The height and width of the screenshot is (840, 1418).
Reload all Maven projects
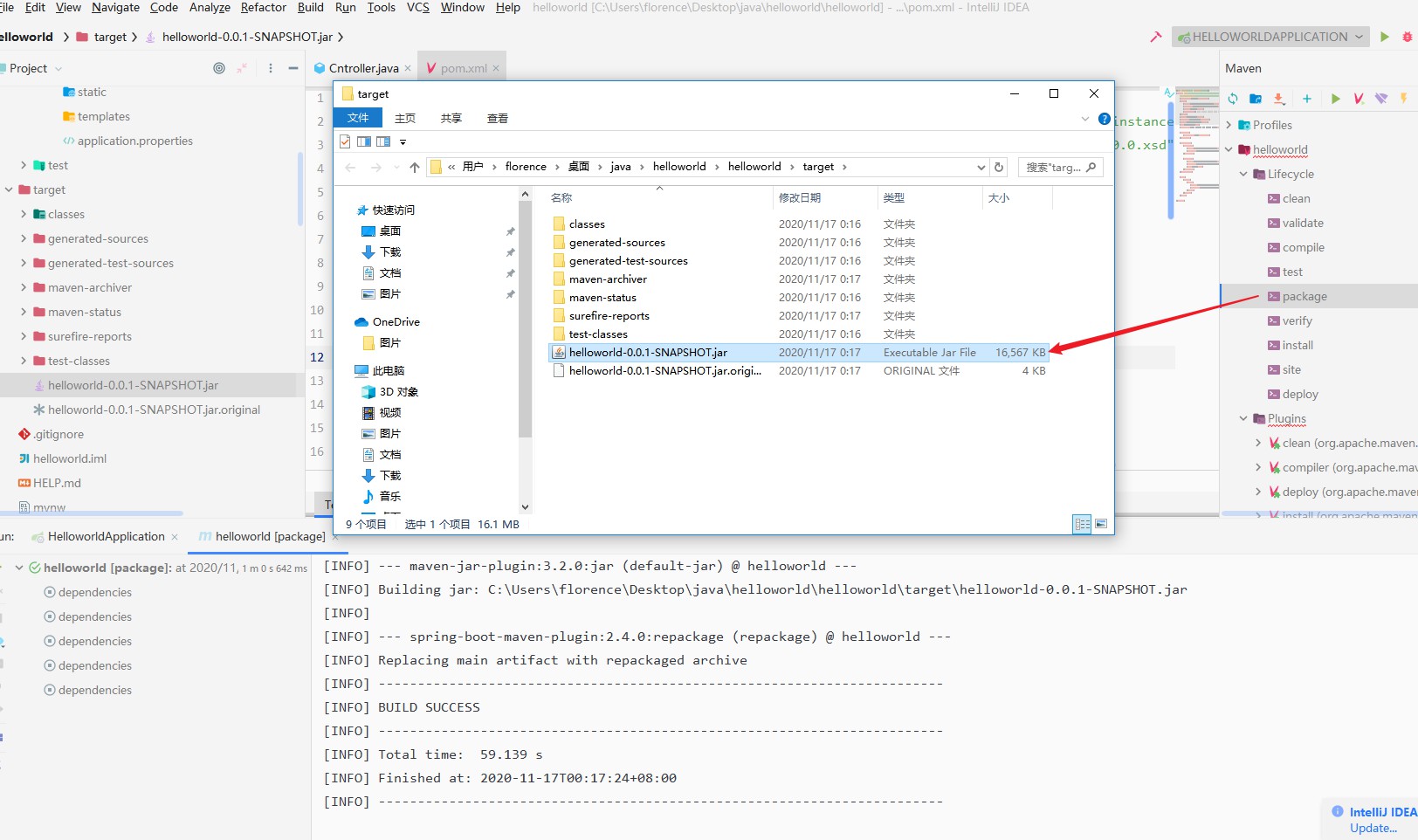coord(1233,99)
